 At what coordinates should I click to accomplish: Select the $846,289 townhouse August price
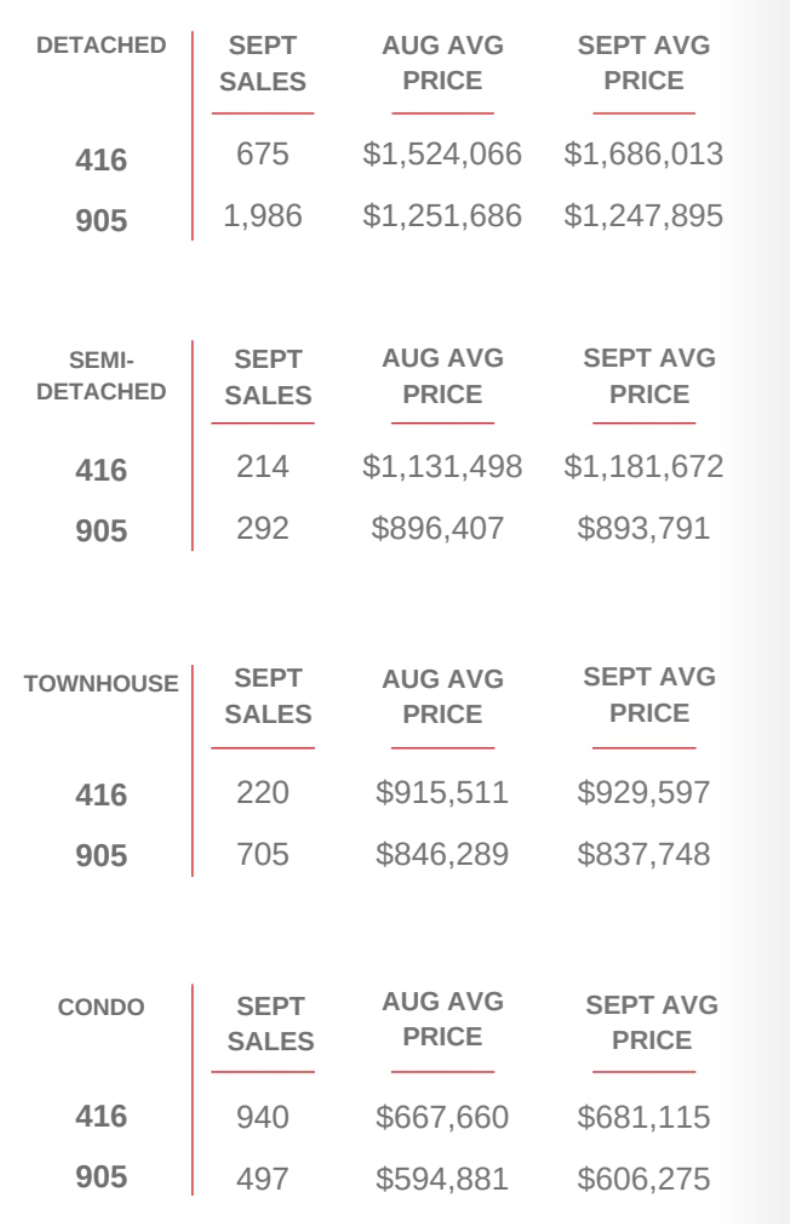tap(442, 855)
